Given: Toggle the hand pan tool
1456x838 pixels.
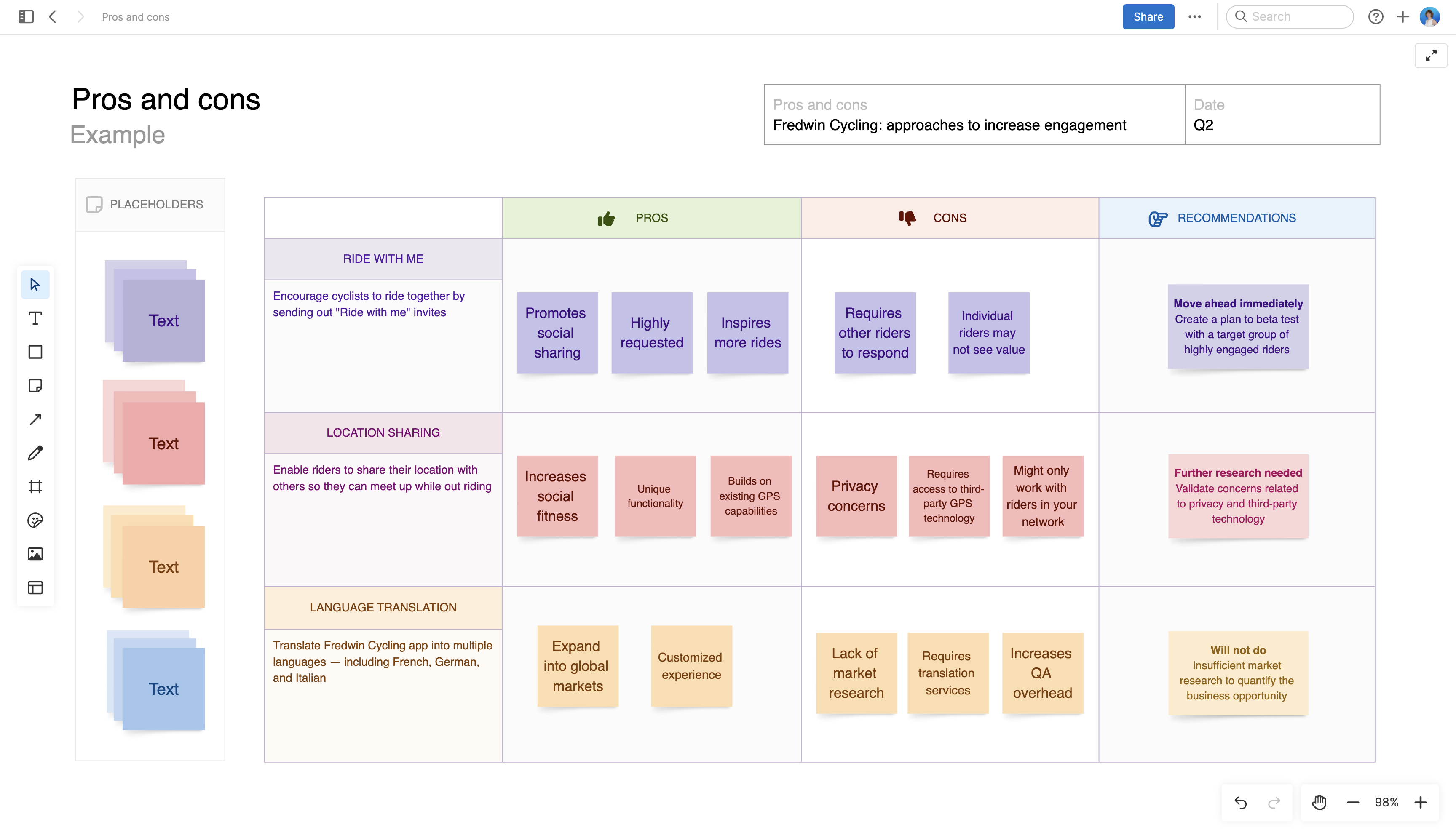Looking at the screenshot, I should point(1319,802).
